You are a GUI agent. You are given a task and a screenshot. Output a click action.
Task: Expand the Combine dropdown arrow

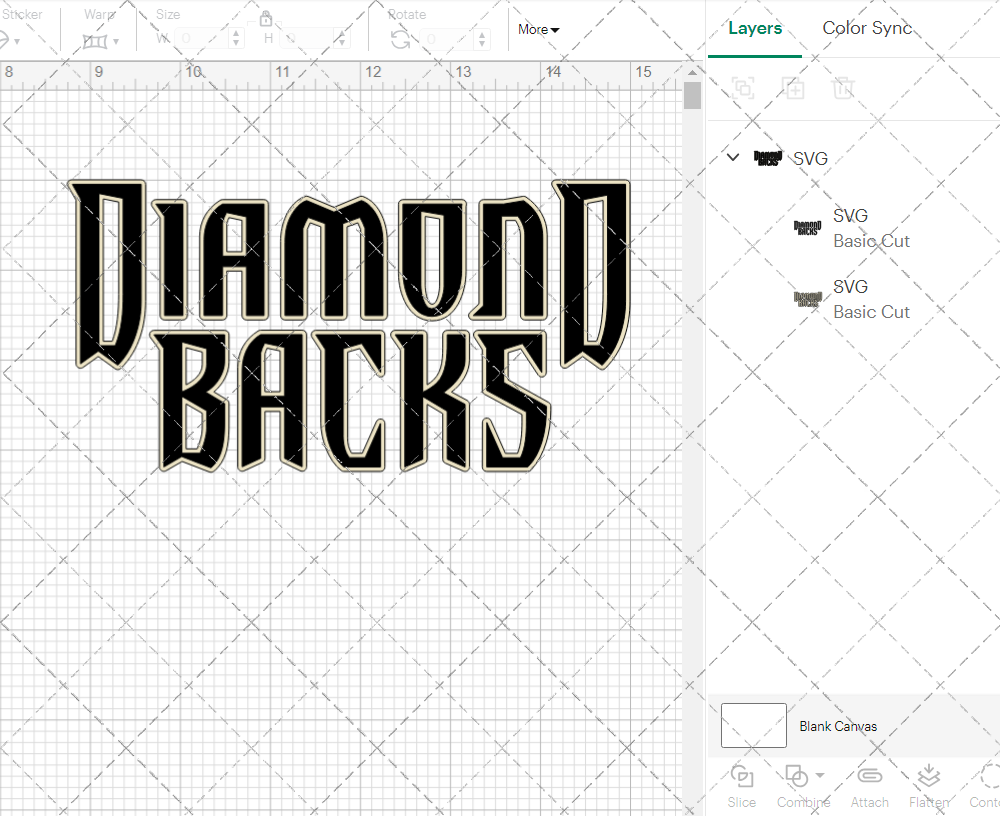[x=820, y=776]
